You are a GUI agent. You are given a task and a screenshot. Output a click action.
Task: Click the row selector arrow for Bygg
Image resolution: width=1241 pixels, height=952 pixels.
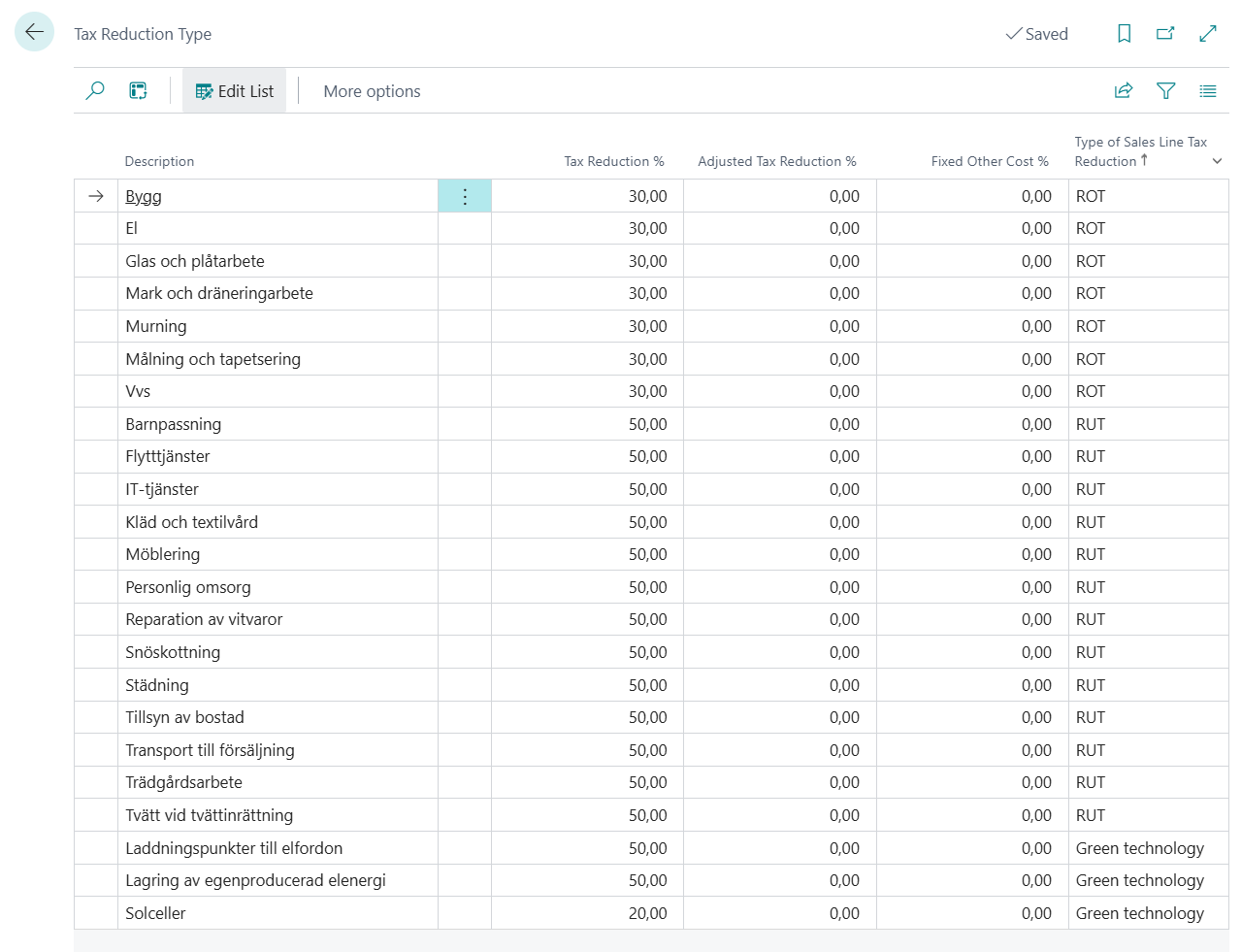tap(96, 196)
